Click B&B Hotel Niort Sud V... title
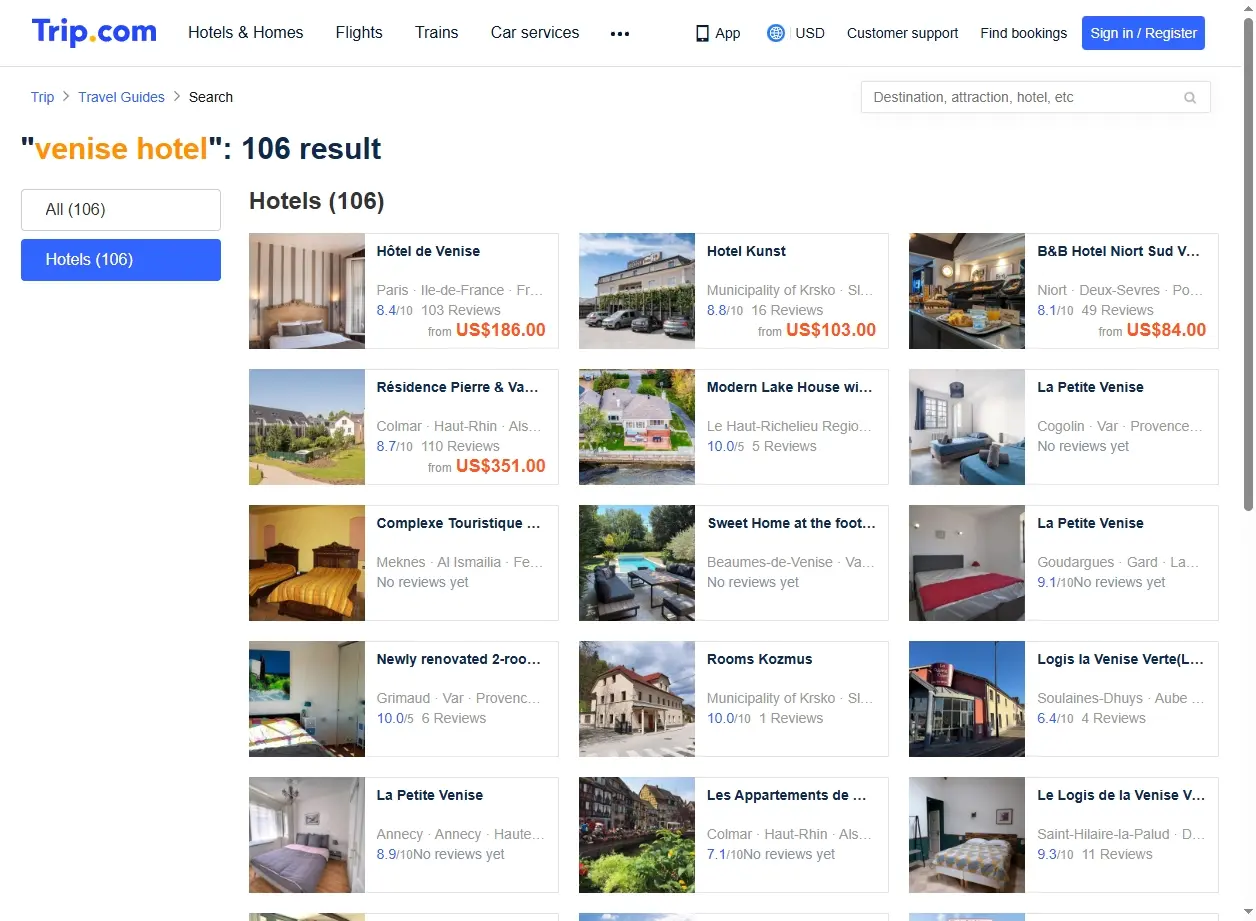 pyautogui.click(x=1118, y=251)
